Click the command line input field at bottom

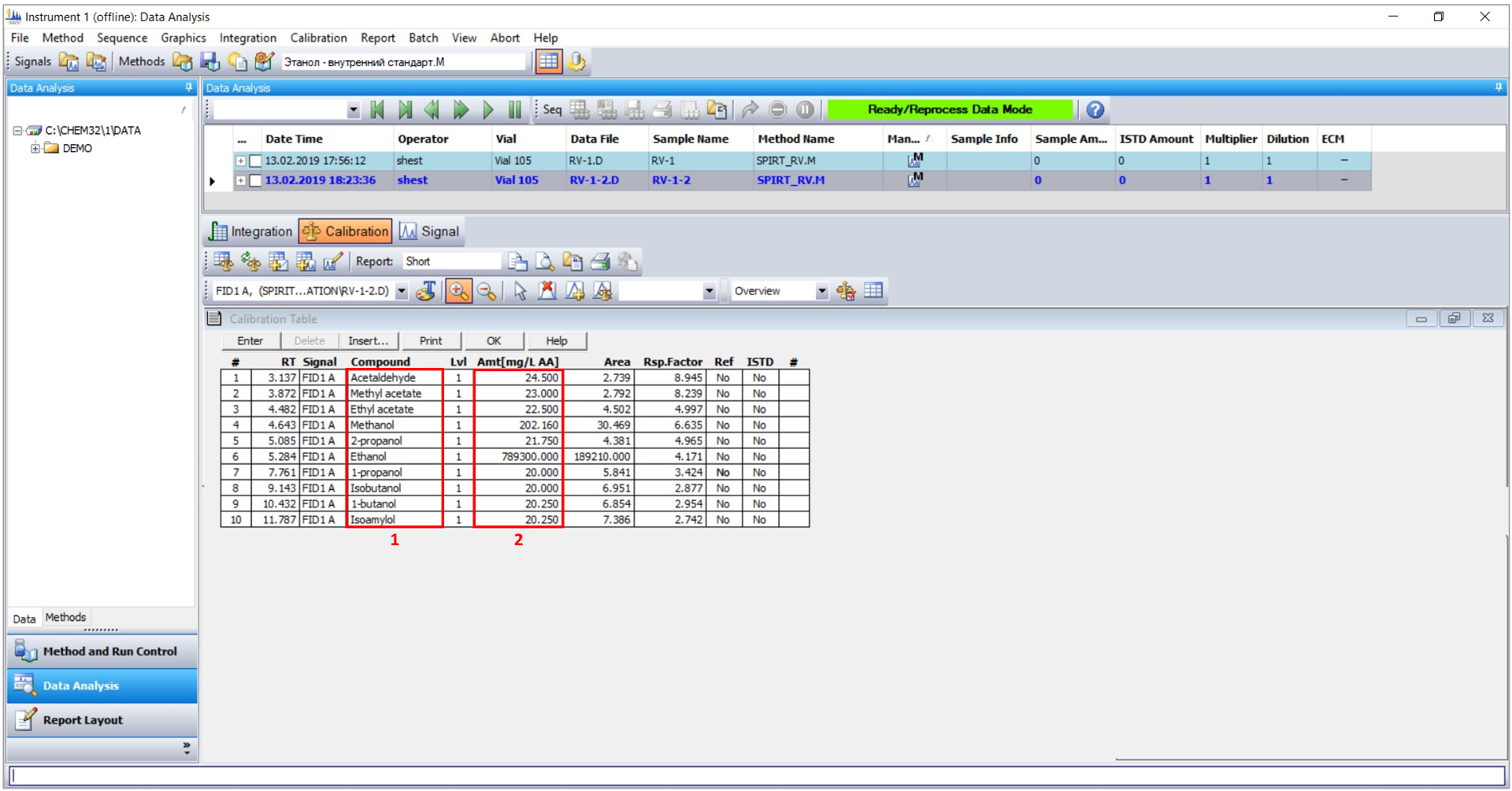click(756, 776)
